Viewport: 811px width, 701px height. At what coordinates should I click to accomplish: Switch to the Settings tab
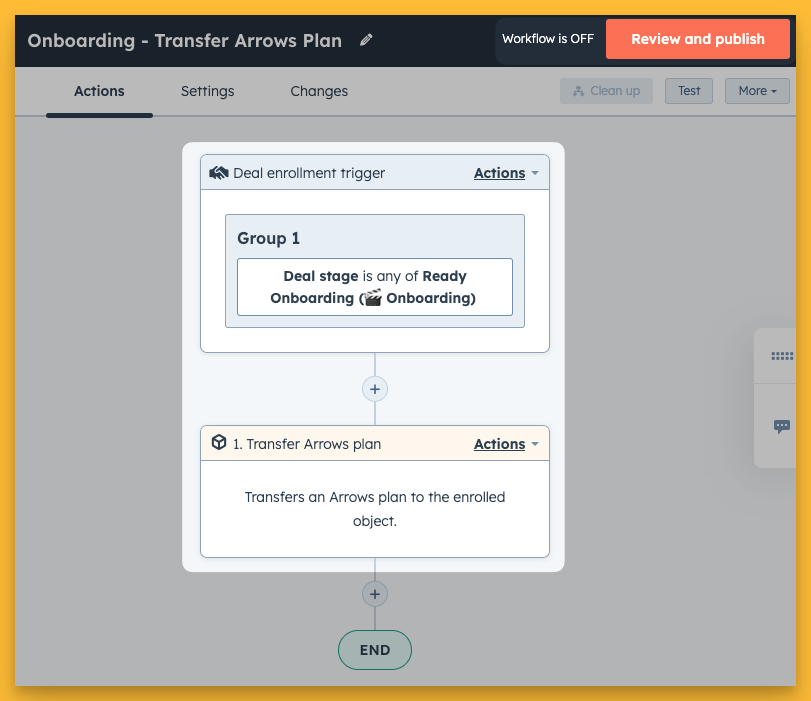pos(207,91)
